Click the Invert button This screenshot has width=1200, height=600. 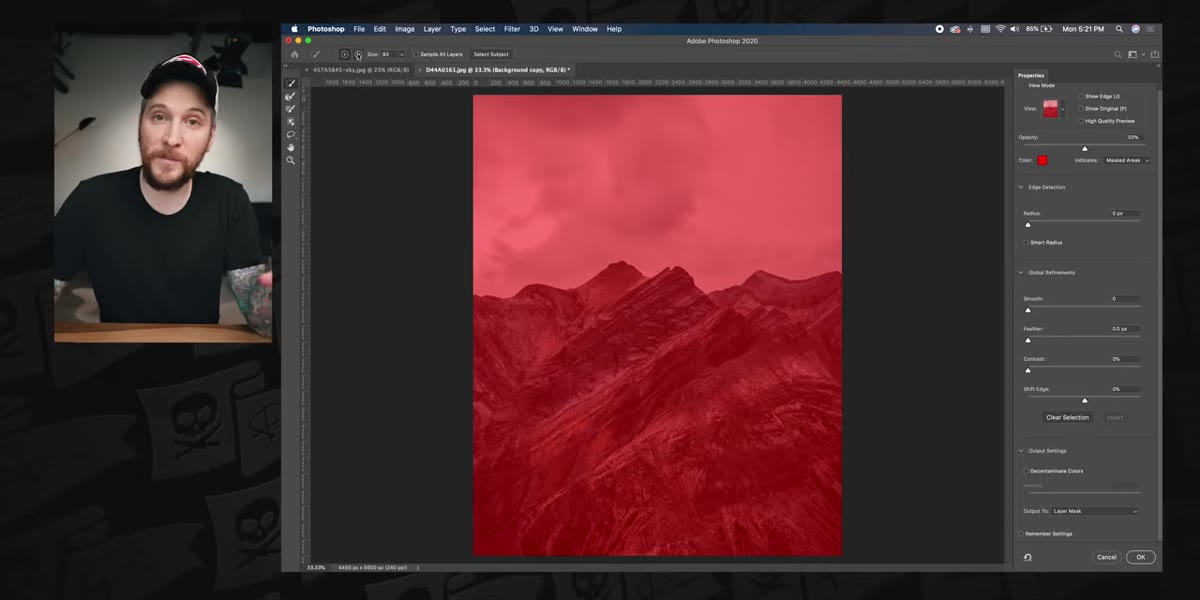pyautogui.click(x=1115, y=417)
